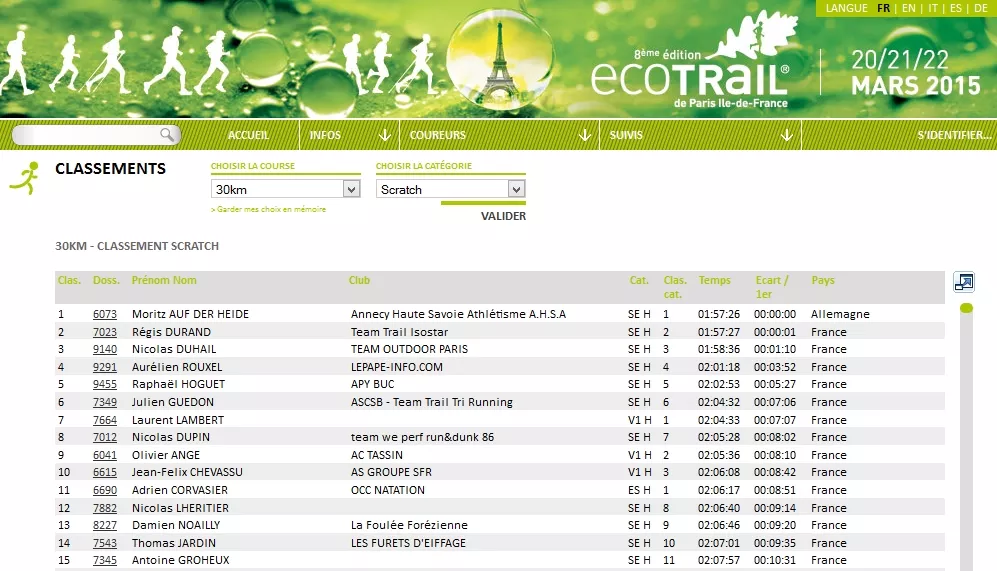
Task: Click the Doss. column header
Action: click(x=106, y=280)
